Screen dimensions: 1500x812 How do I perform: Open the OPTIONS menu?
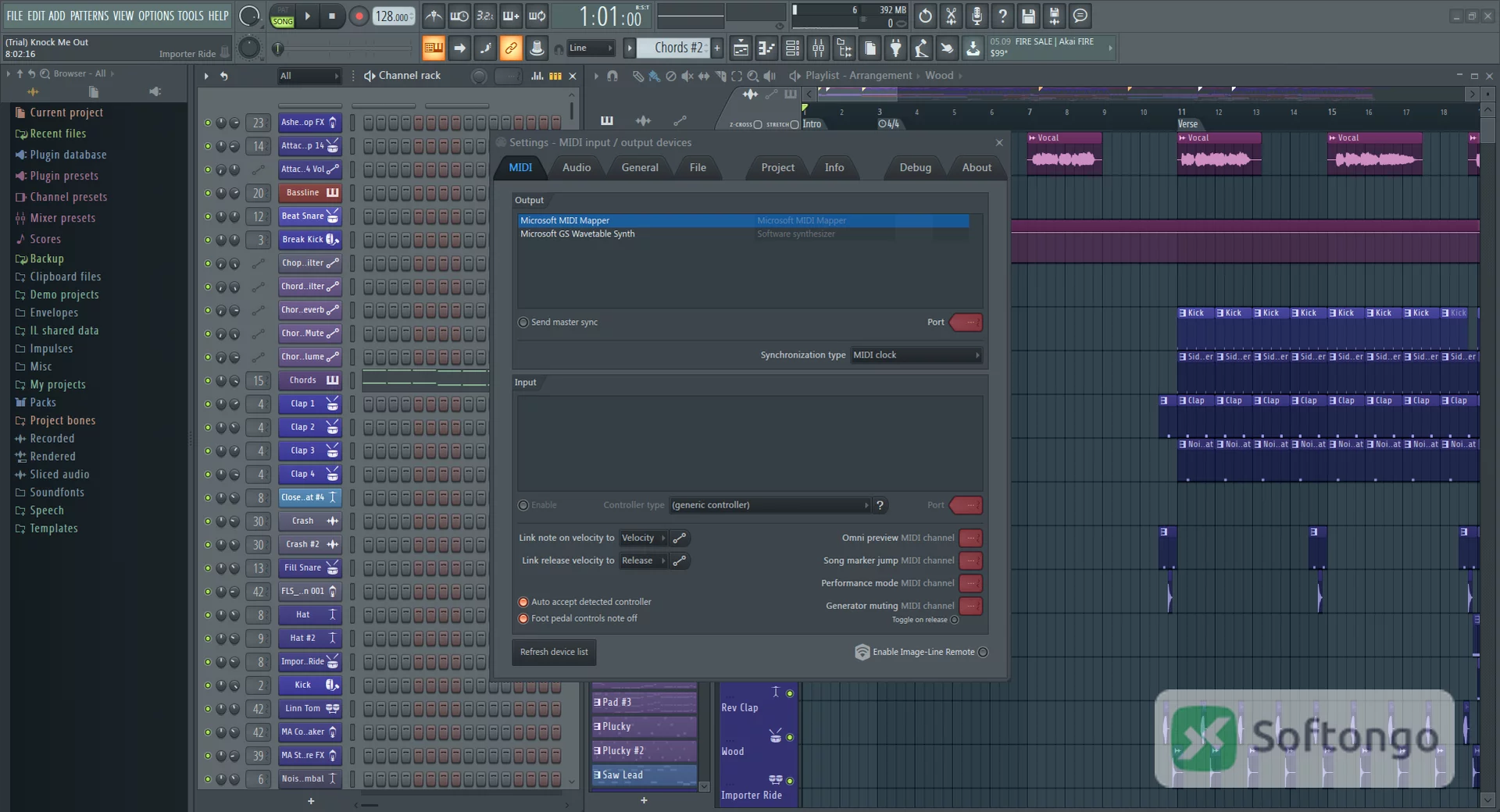click(x=156, y=16)
